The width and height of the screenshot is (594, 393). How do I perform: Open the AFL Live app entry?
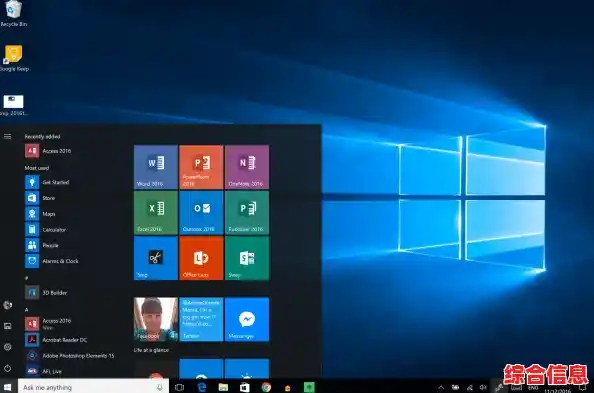(x=44, y=371)
